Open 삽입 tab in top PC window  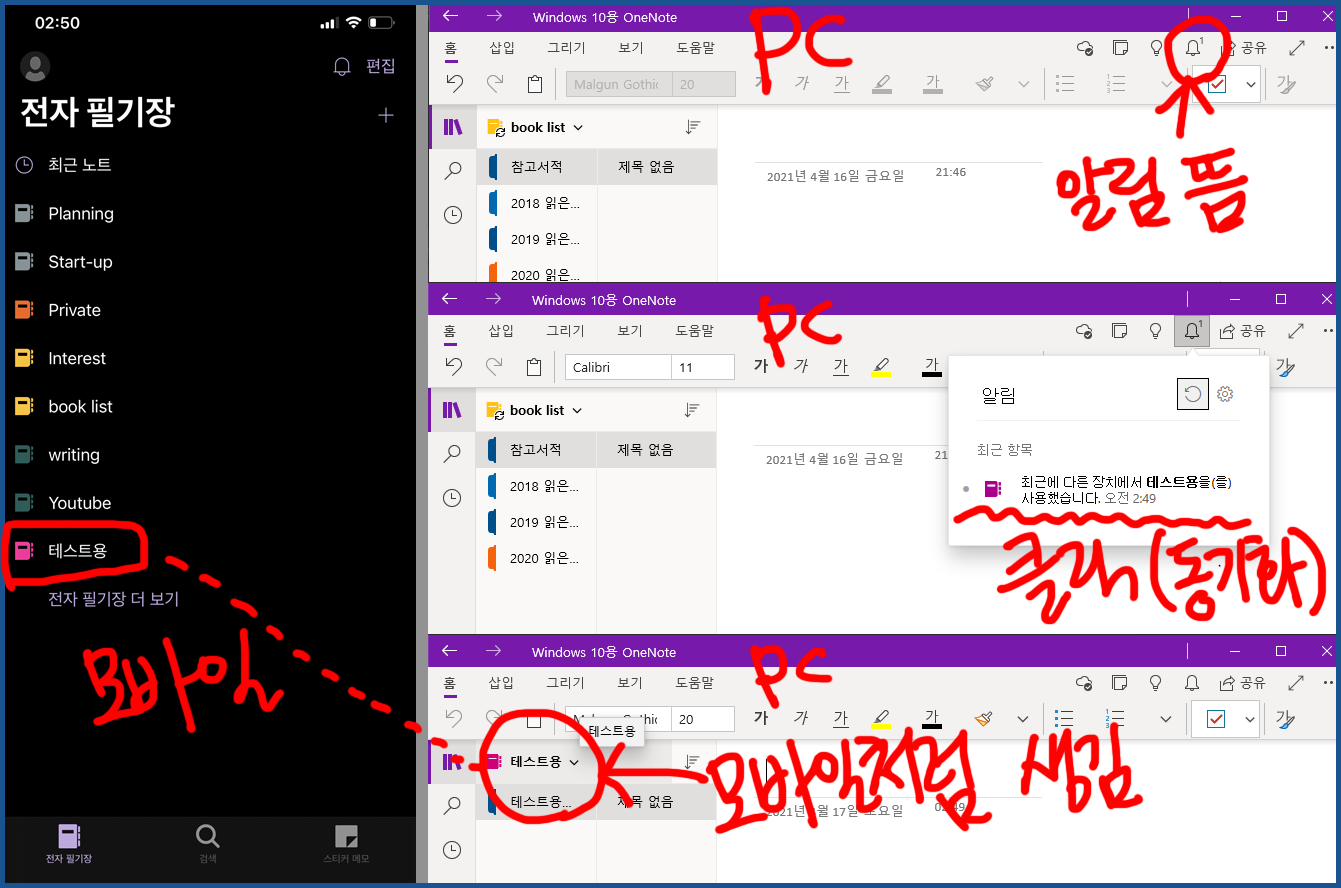pyautogui.click(x=502, y=47)
